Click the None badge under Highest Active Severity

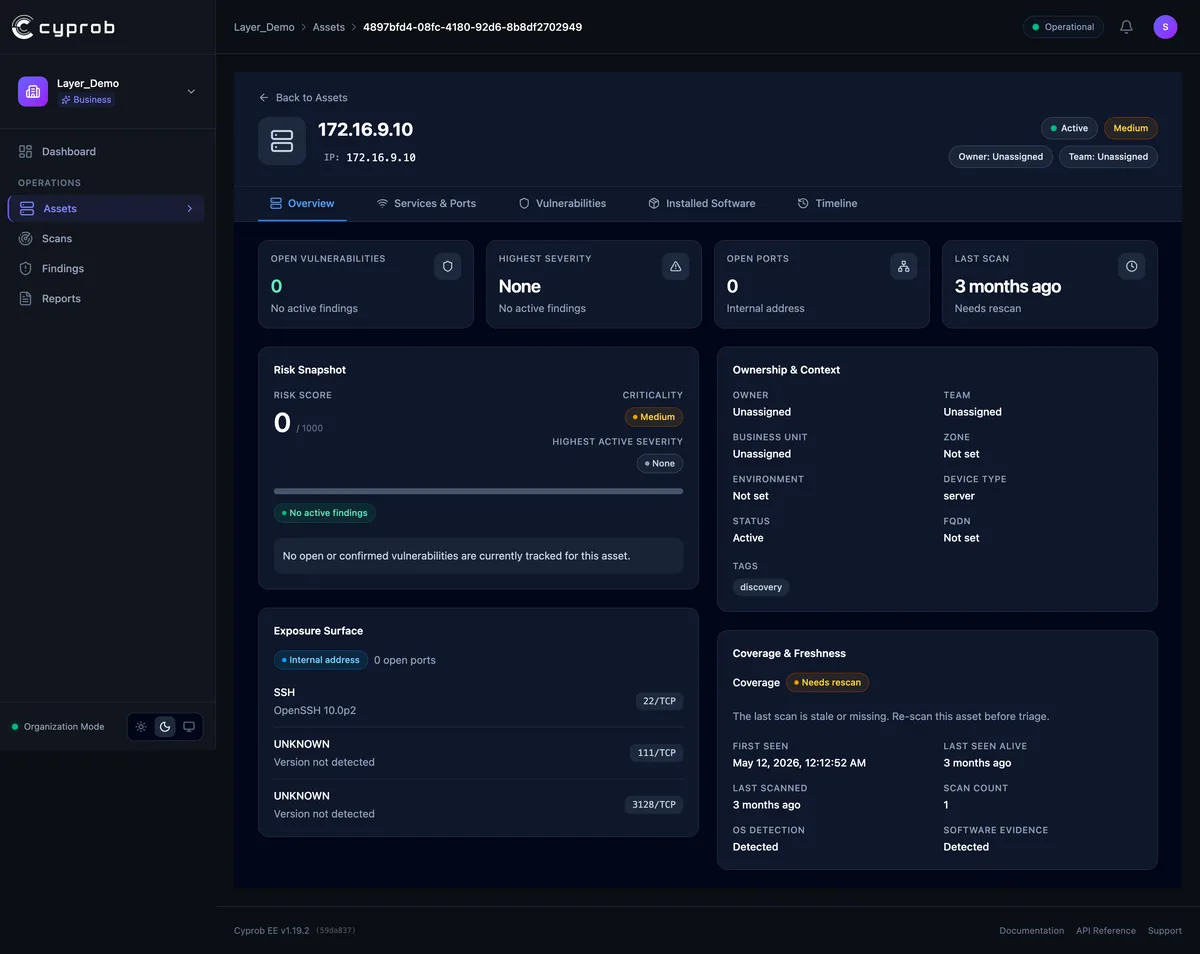[x=660, y=464]
